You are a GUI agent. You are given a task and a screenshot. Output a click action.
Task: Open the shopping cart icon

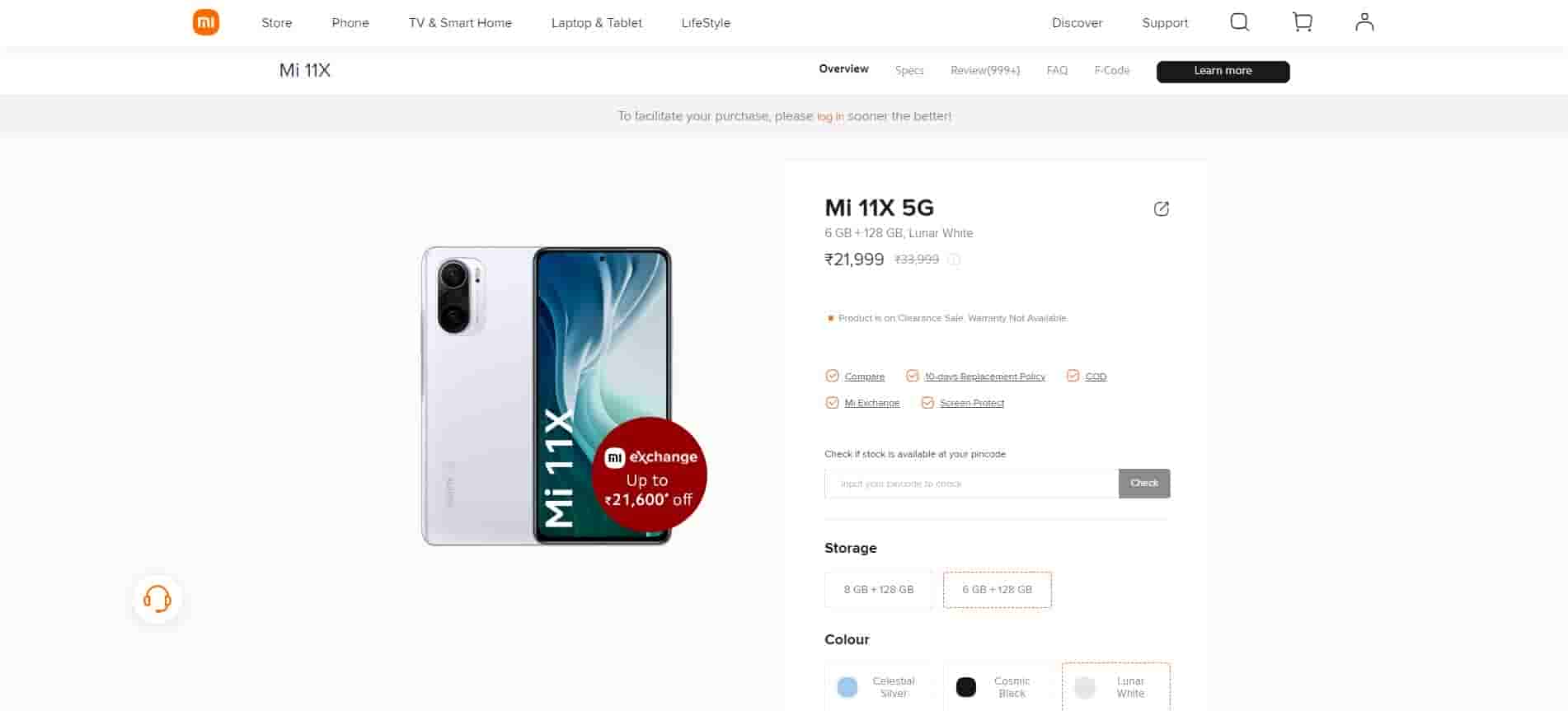pyautogui.click(x=1303, y=21)
